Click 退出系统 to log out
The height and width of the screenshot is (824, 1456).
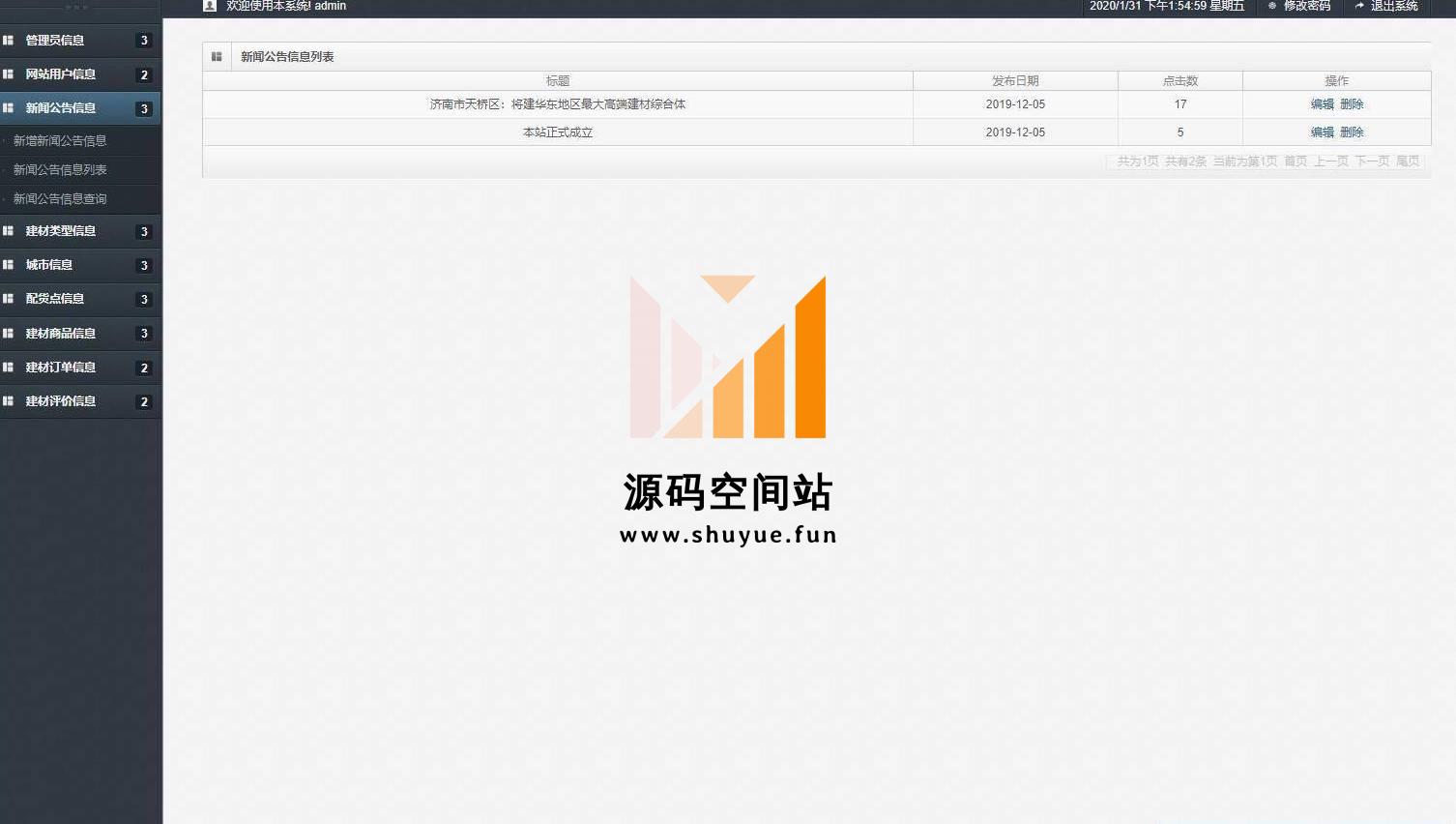pyautogui.click(x=1394, y=6)
